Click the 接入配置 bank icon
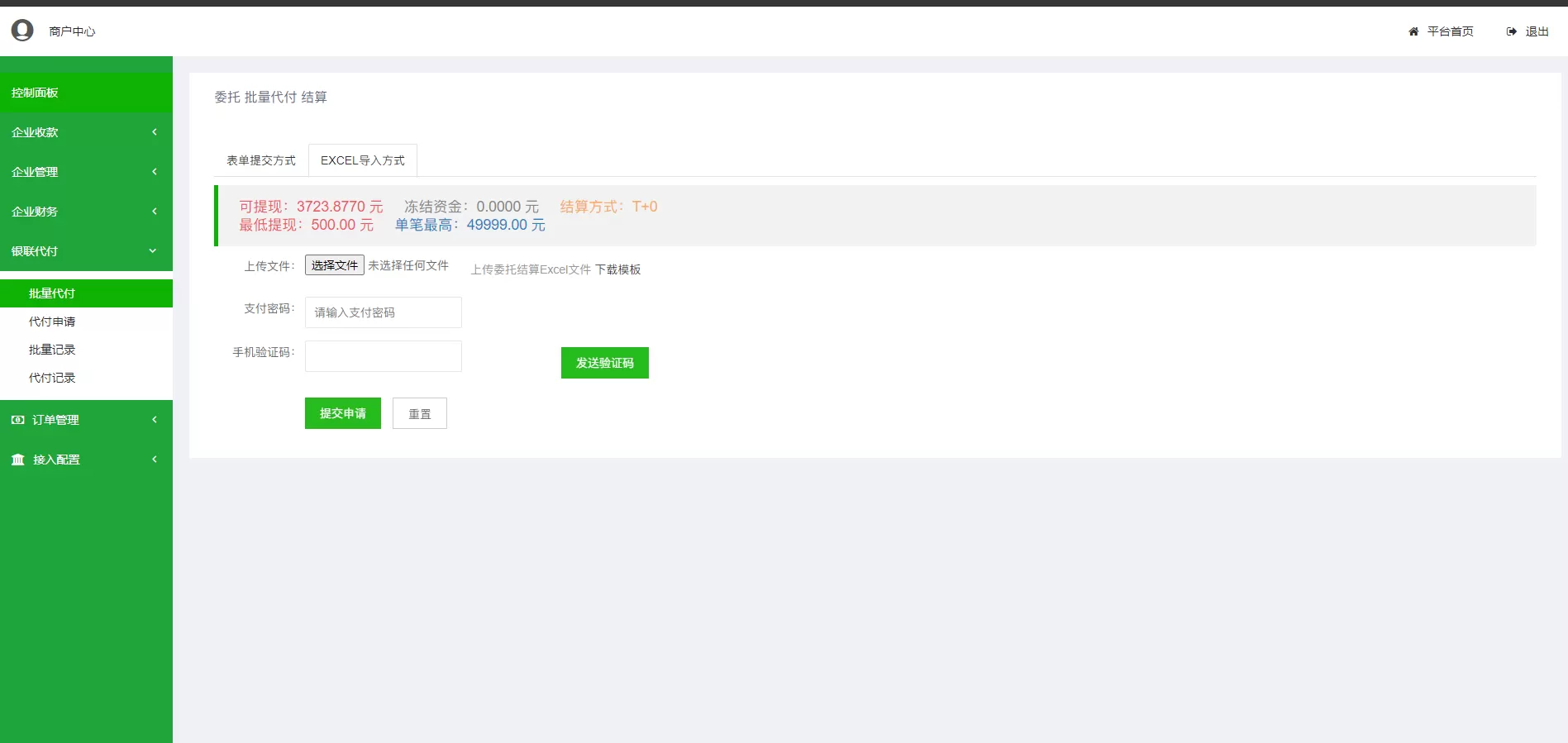1568x743 pixels. click(x=17, y=460)
